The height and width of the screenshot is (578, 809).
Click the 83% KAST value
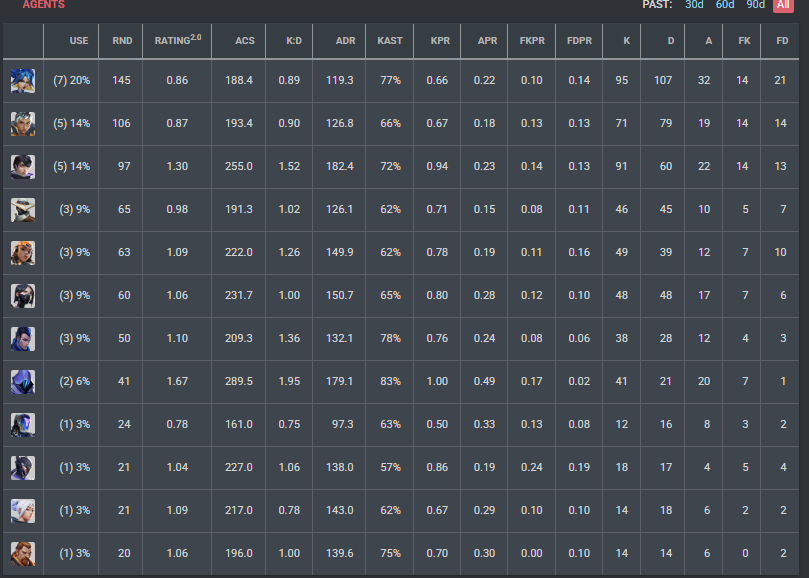coord(390,381)
